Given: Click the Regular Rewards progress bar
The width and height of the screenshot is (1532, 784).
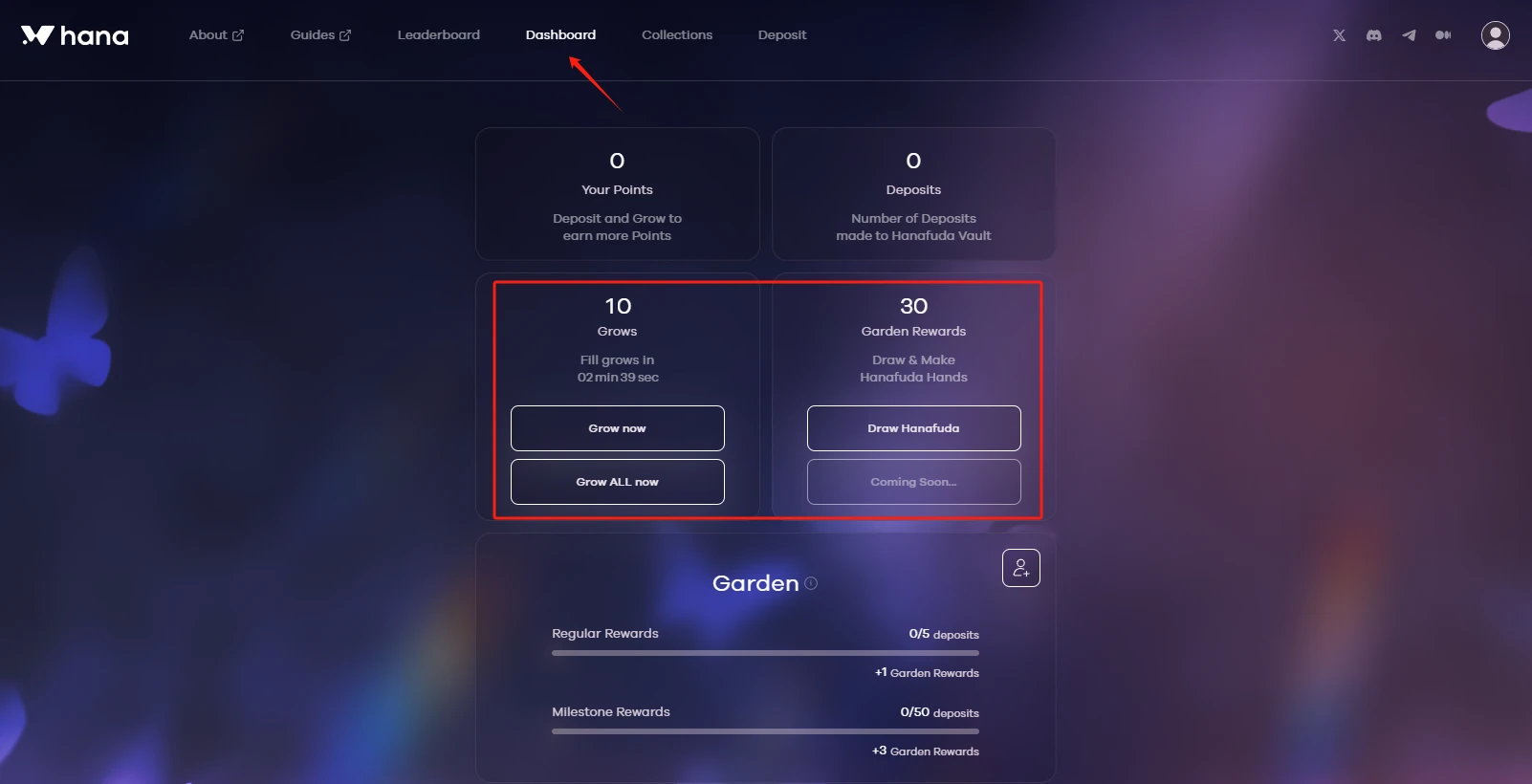Looking at the screenshot, I should 765,653.
